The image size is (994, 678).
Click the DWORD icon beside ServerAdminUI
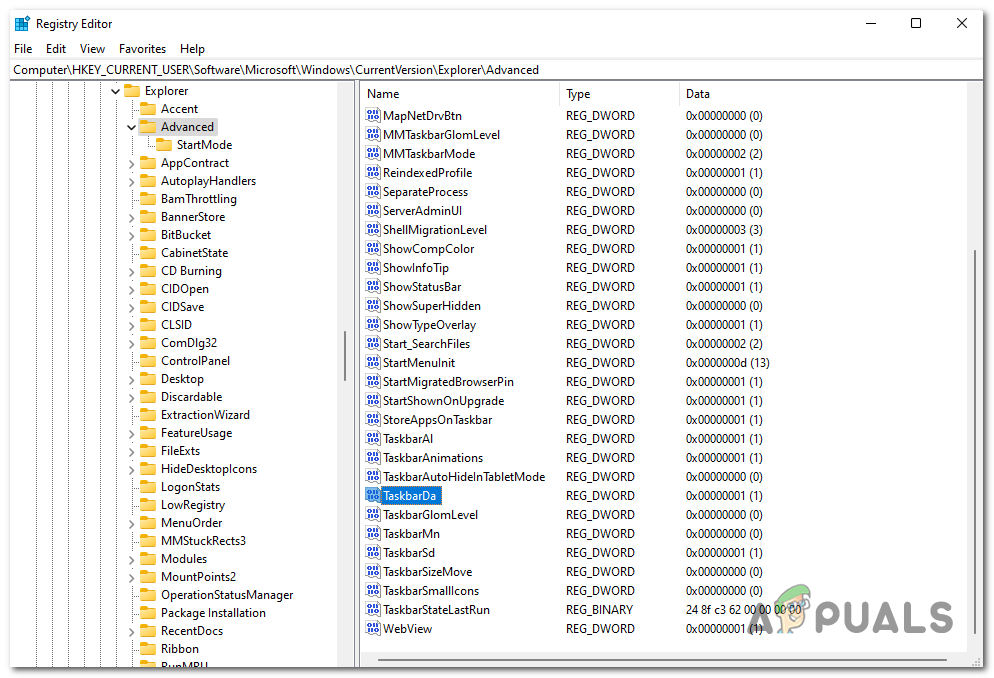[373, 210]
